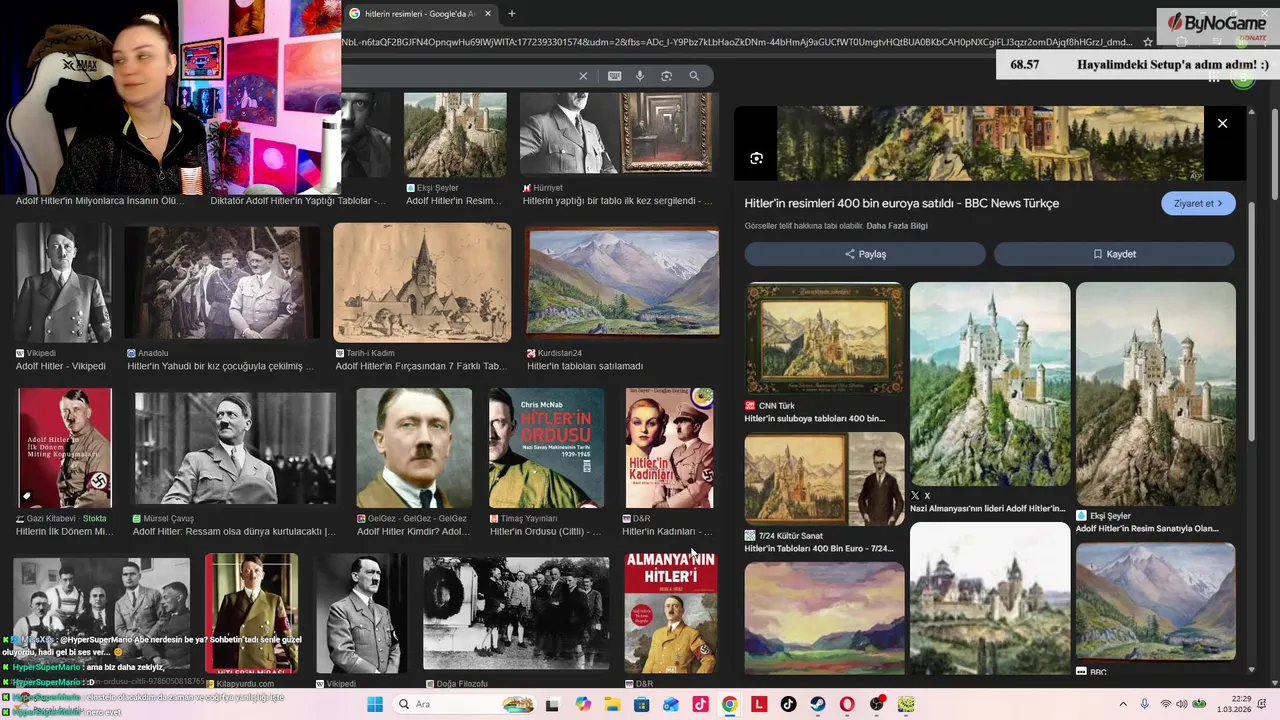Open the Mürsel Çavuş photo result
Image resolution: width=1280 pixels, height=720 pixels.
pyautogui.click(x=235, y=448)
